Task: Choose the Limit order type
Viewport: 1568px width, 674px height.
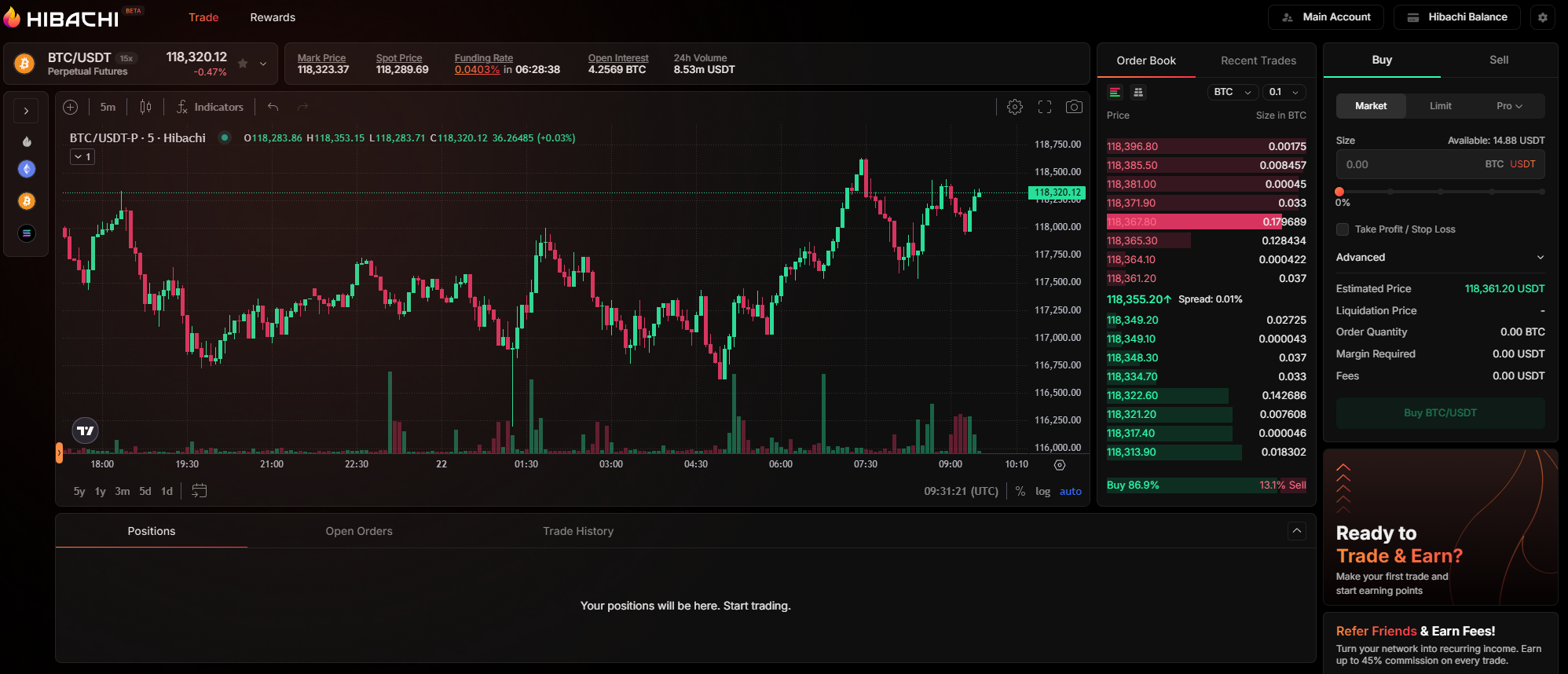Action: pyautogui.click(x=1440, y=106)
